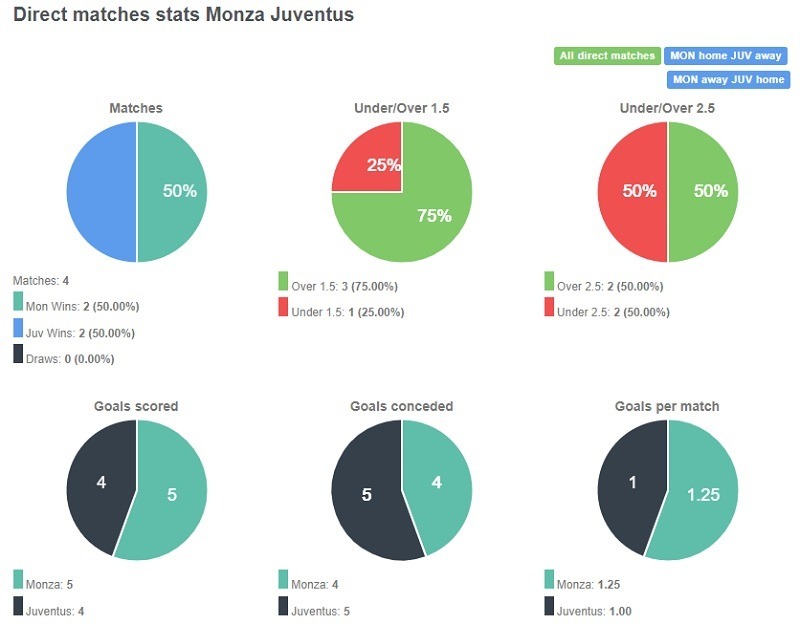Image resolution: width=800 pixels, height=624 pixels.
Task: Click the 'All direct matches' filter button
Action: coord(607,56)
